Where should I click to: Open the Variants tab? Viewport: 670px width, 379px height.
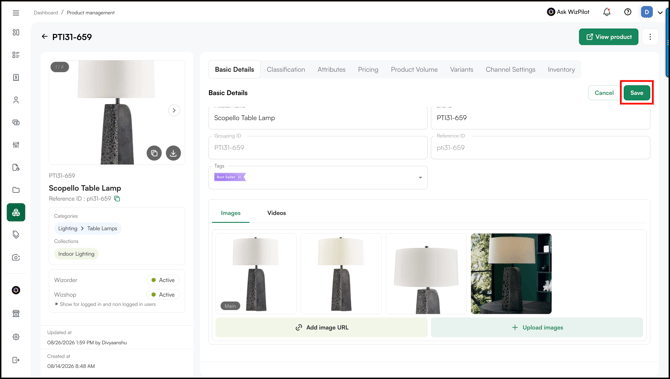pos(461,69)
